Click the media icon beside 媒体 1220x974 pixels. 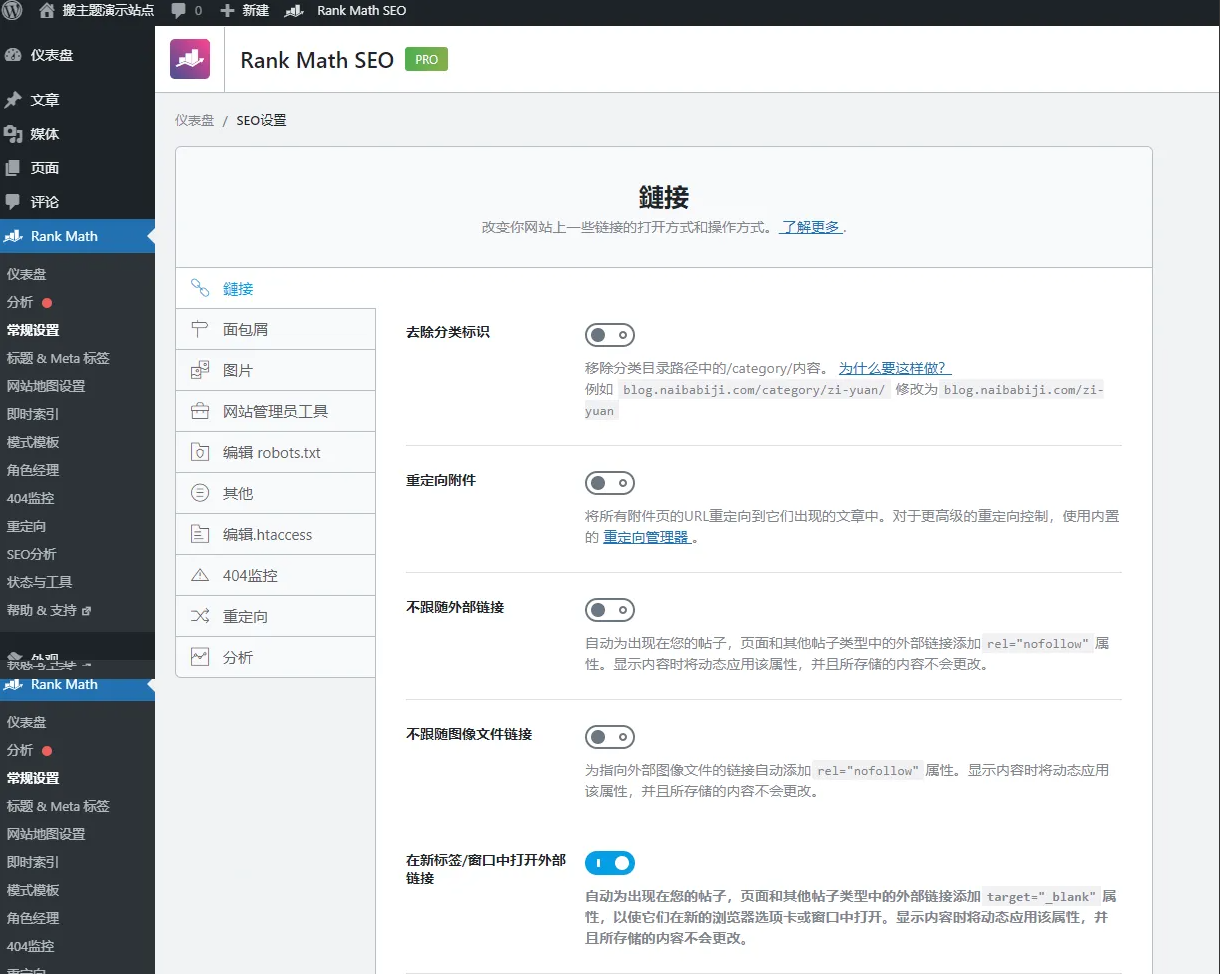coord(13,134)
